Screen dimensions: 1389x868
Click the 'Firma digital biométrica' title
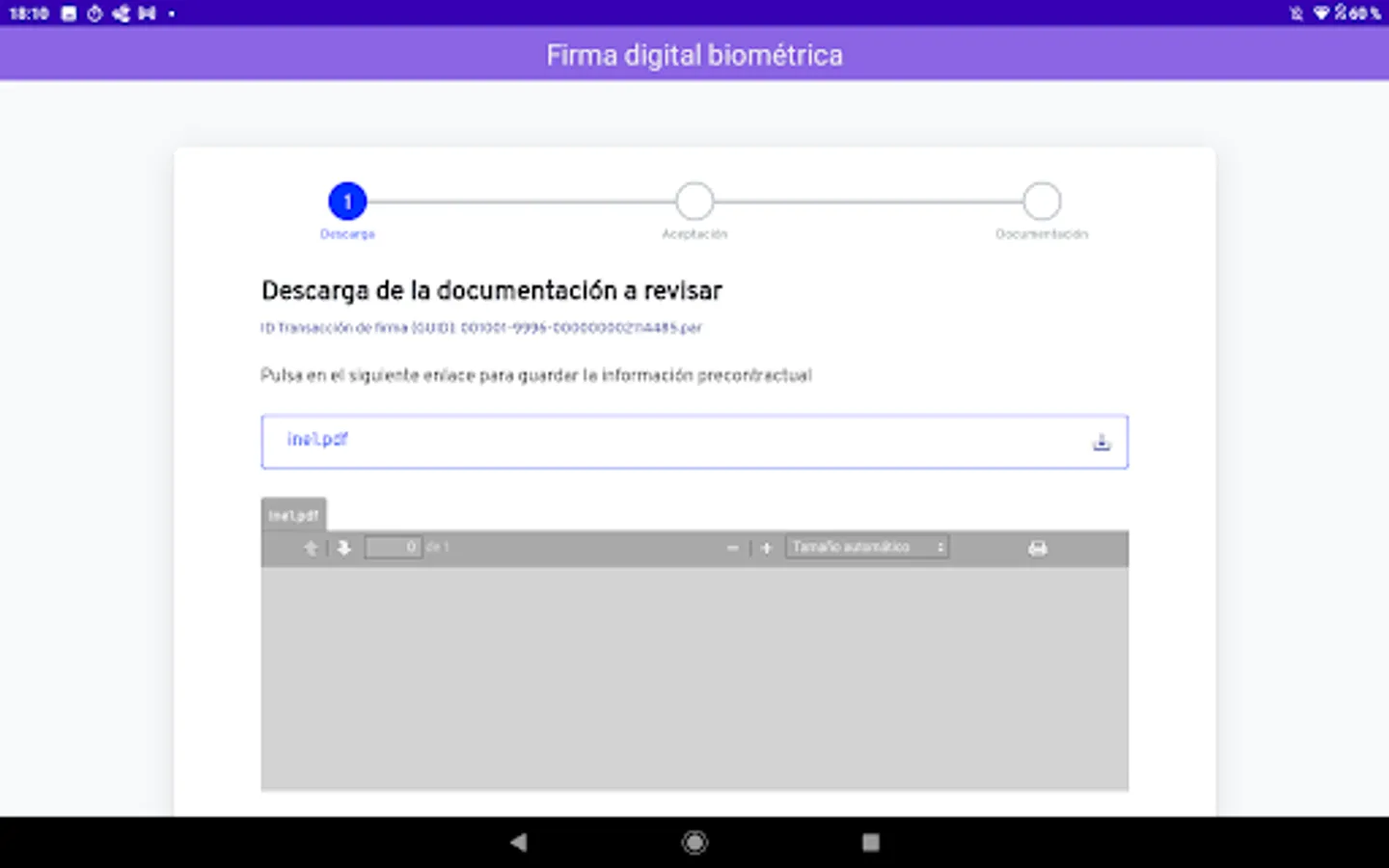point(694,55)
